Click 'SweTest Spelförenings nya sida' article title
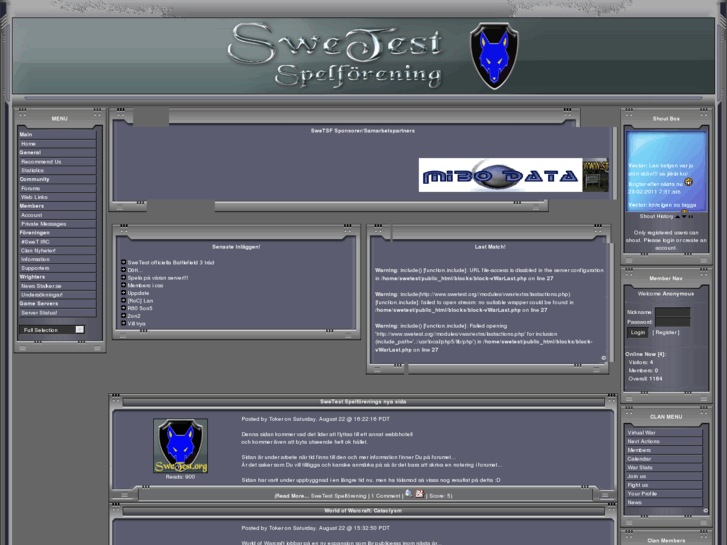This screenshot has height=545, width=727. (x=363, y=402)
